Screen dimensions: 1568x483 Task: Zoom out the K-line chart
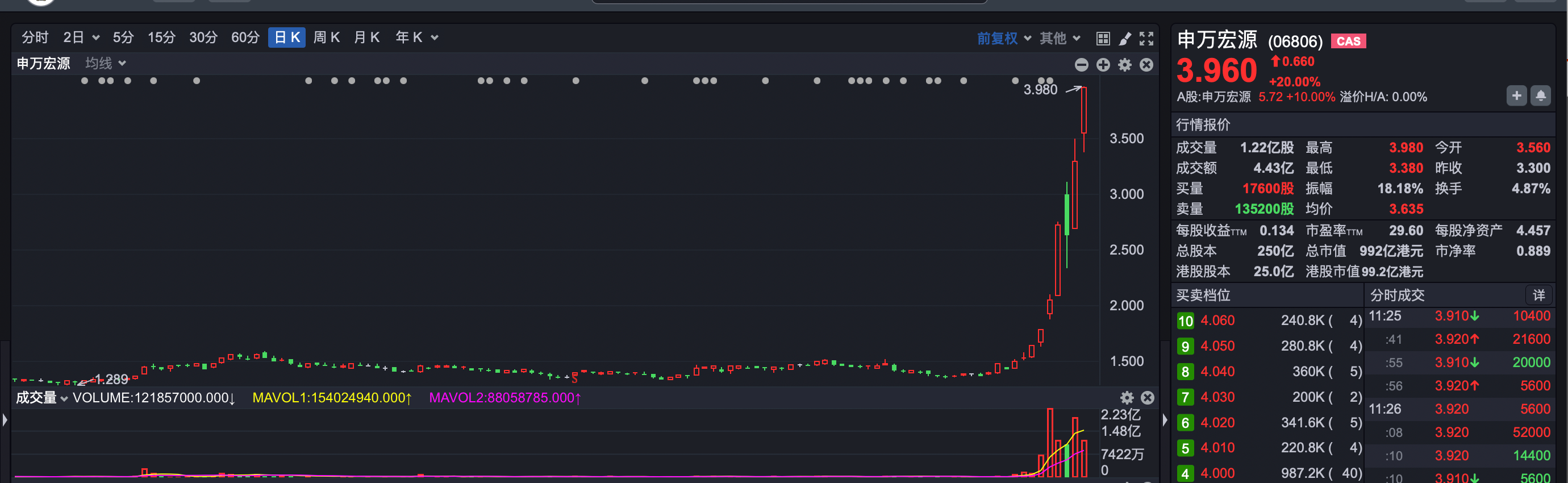click(x=1081, y=65)
